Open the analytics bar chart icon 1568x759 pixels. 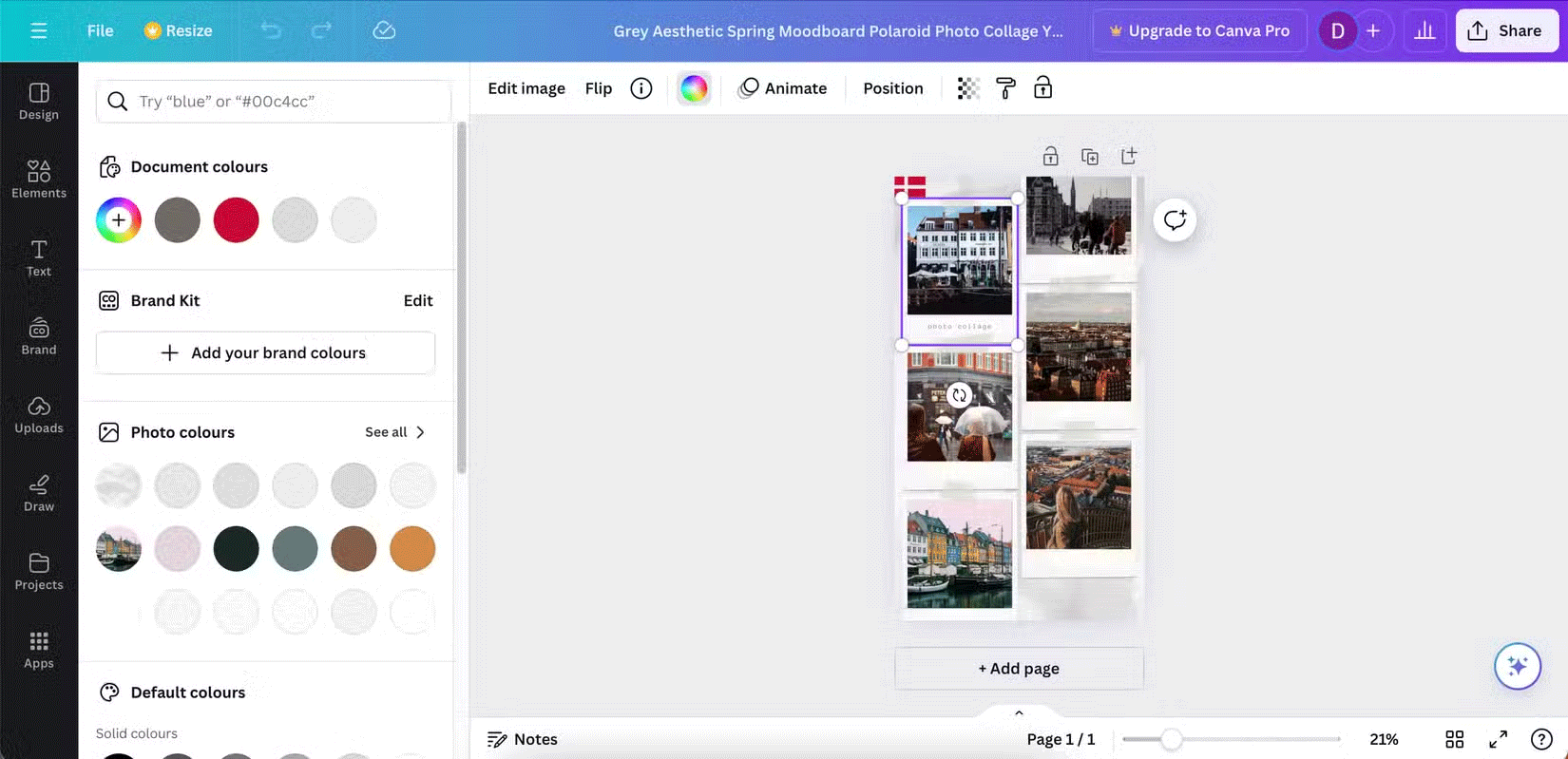coord(1425,31)
